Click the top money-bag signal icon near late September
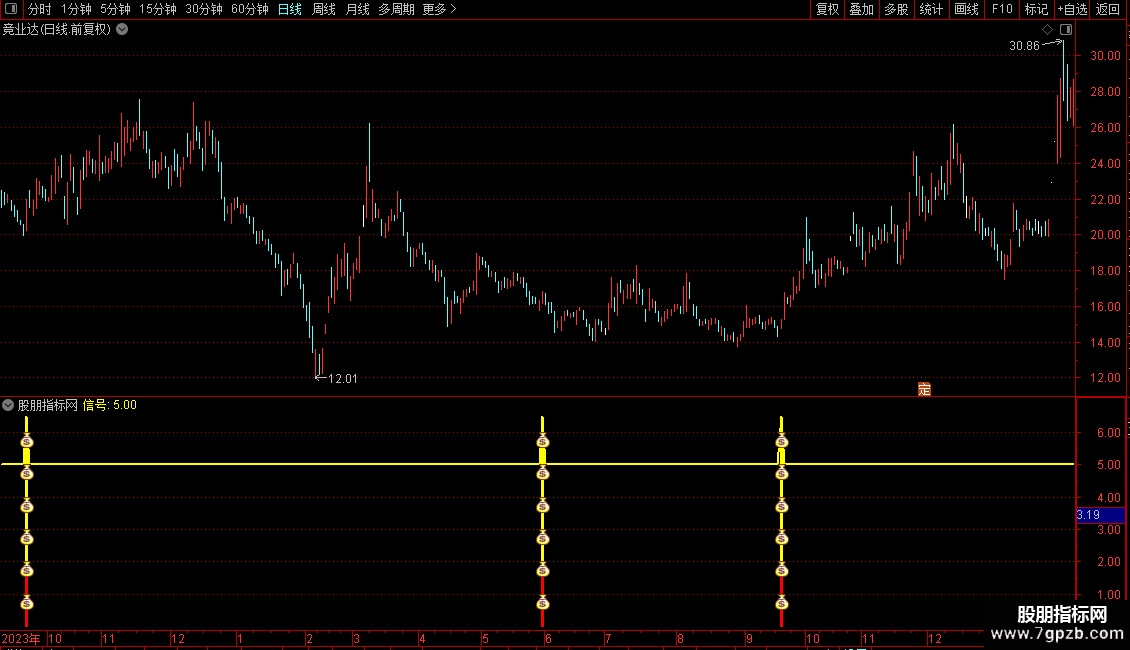Viewport: 1130px width, 650px height. (782, 442)
